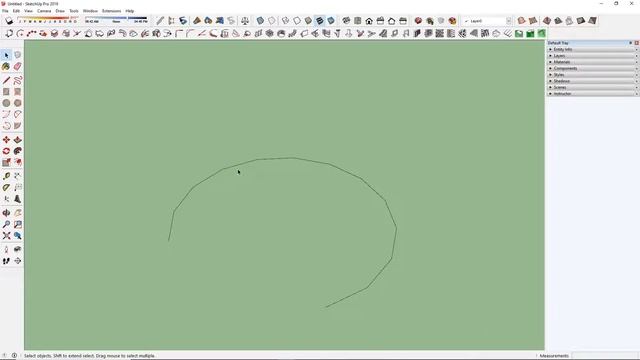The image size is (640, 360).
Task: Choose the Pan hand tool
Action: click(18, 213)
